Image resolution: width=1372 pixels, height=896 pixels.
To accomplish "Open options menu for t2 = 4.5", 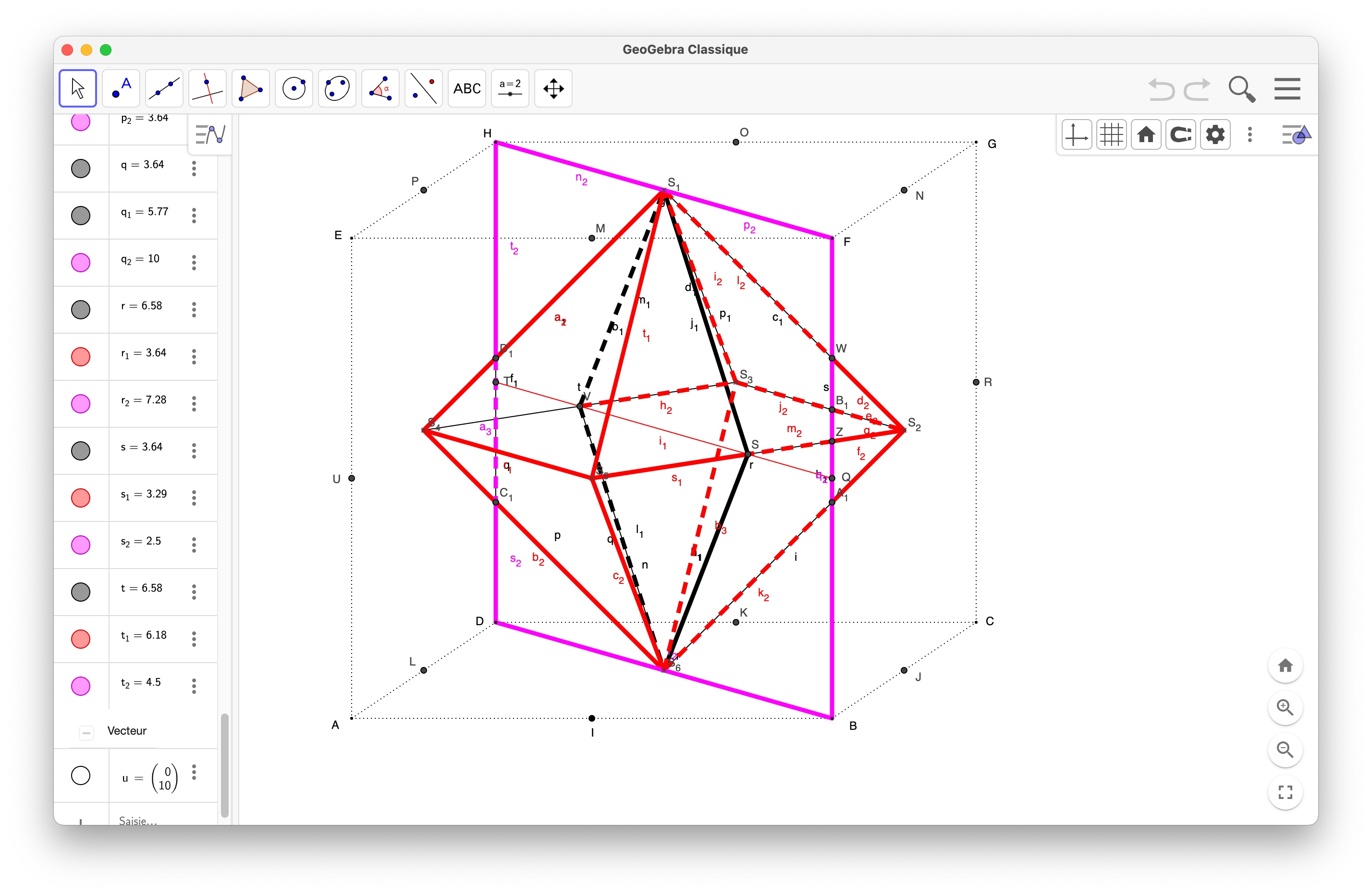I will (194, 686).
